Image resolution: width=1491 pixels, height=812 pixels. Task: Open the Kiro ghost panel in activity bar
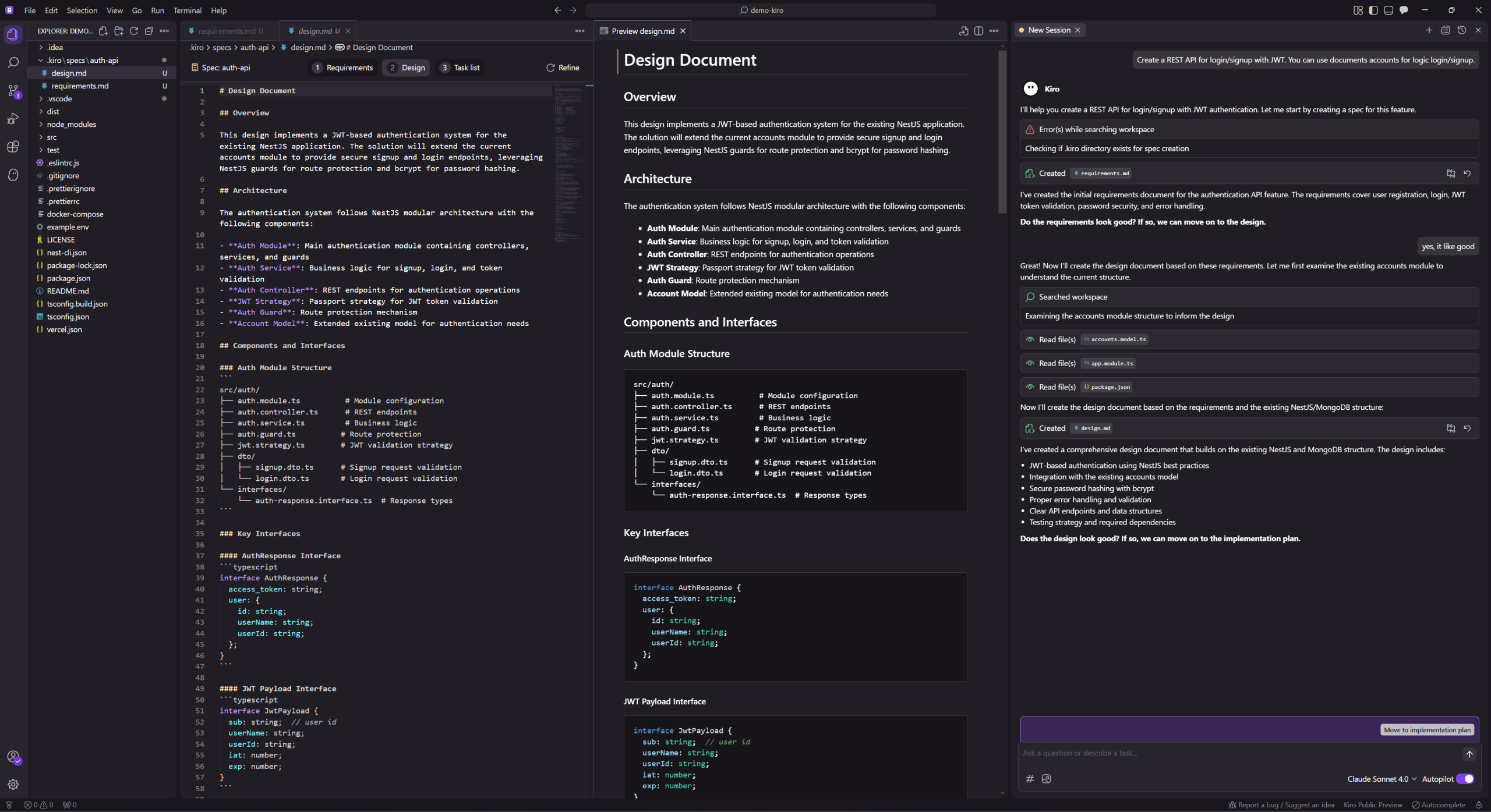coord(13,175)
